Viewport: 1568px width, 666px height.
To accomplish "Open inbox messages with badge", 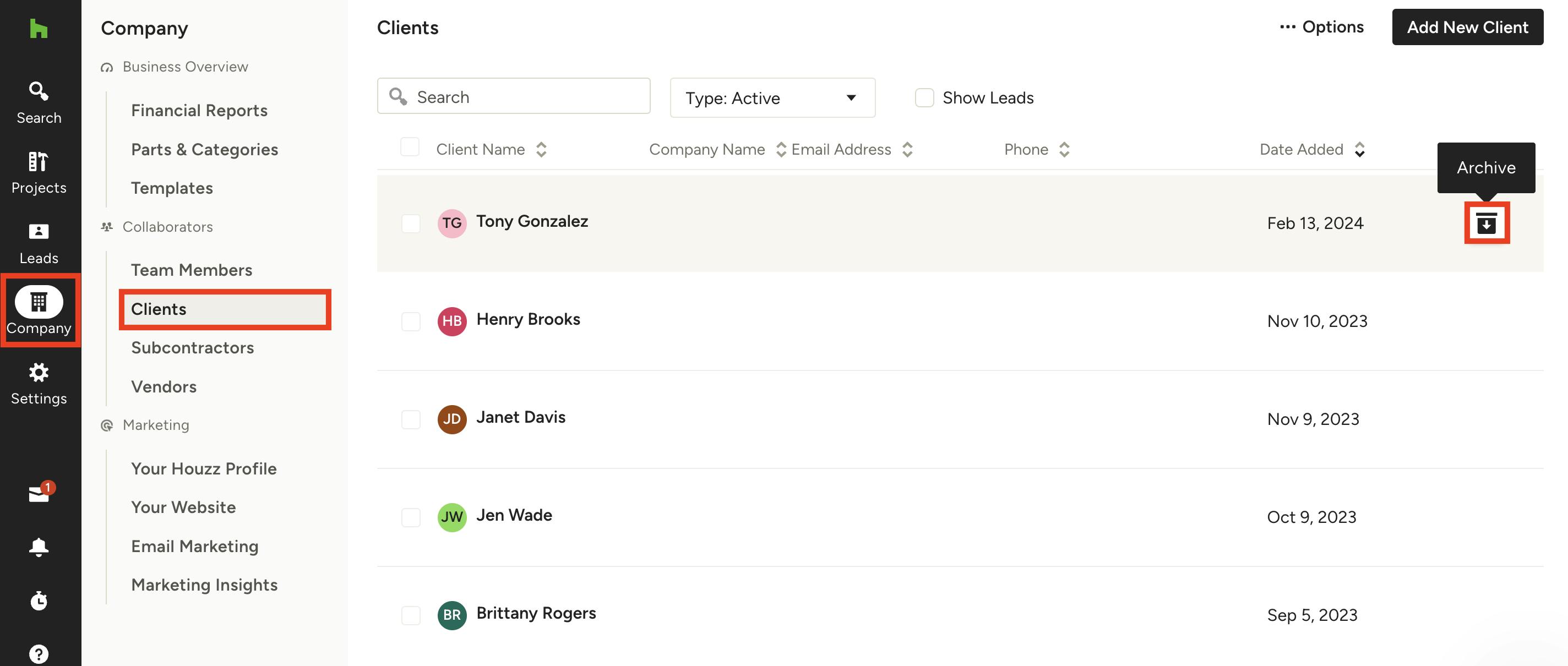I will [39, 493].
